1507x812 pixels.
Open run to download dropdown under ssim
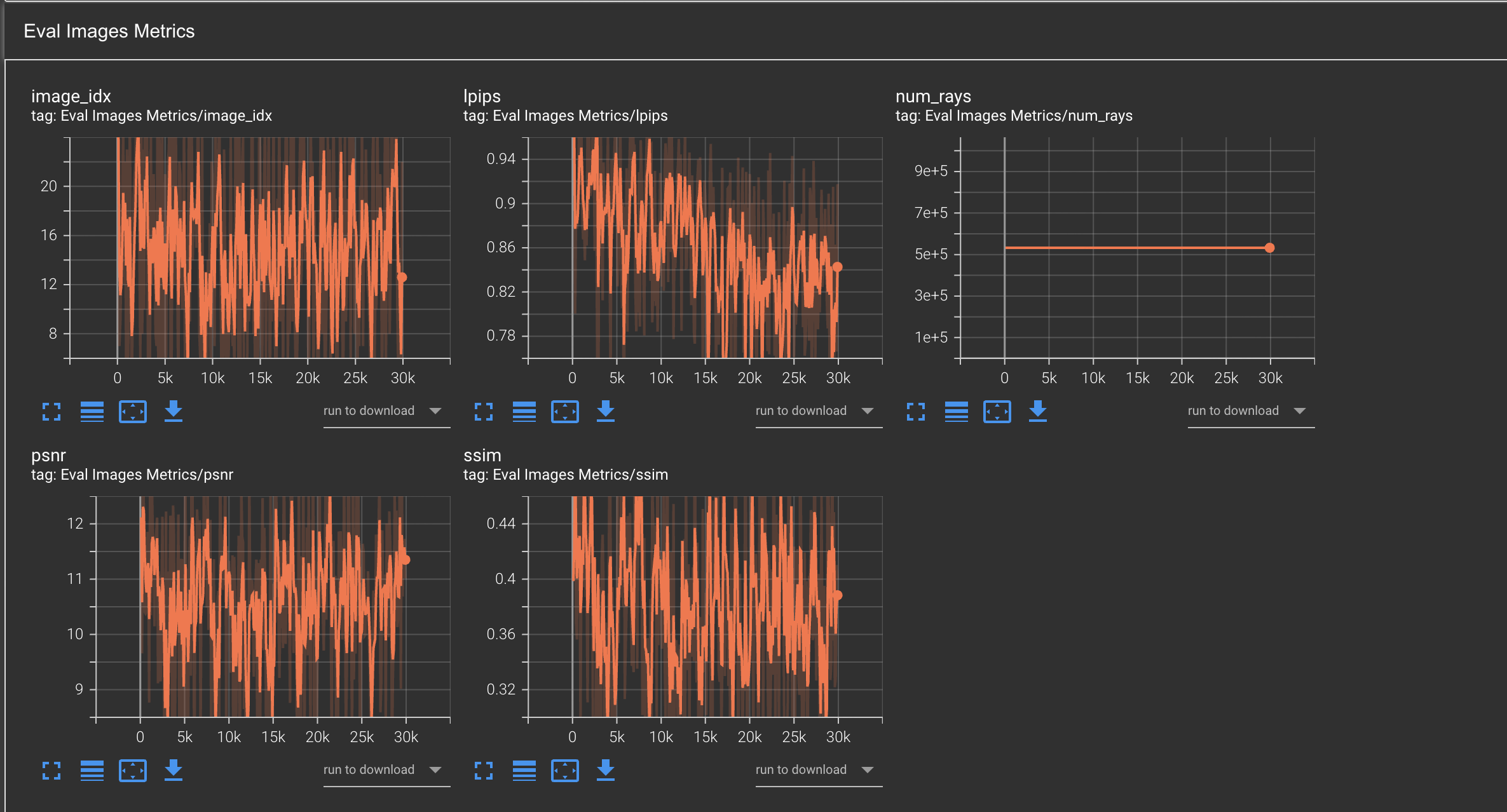point(819,769)
